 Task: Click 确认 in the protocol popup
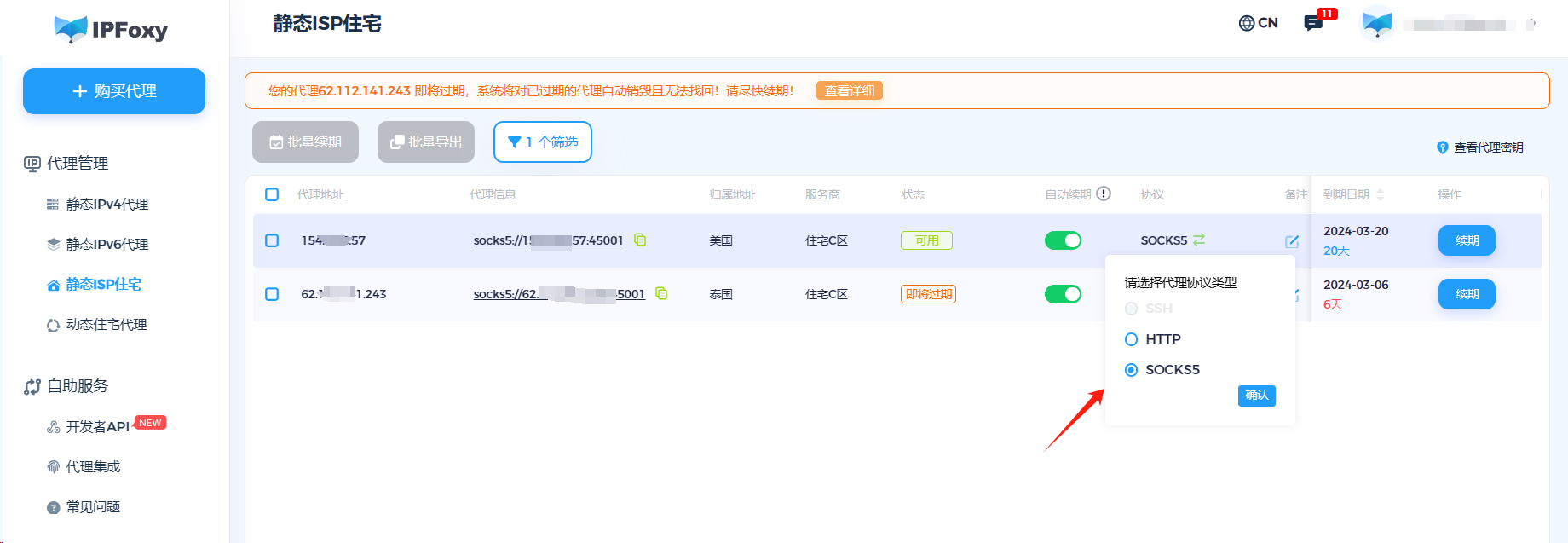click(1256, 396)
